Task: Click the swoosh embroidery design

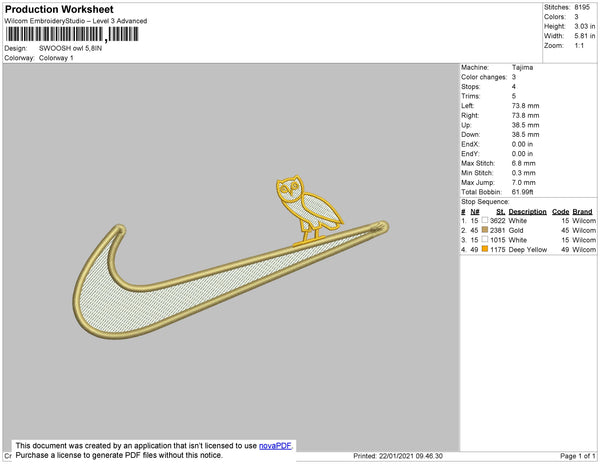Action: click(230, 281)
